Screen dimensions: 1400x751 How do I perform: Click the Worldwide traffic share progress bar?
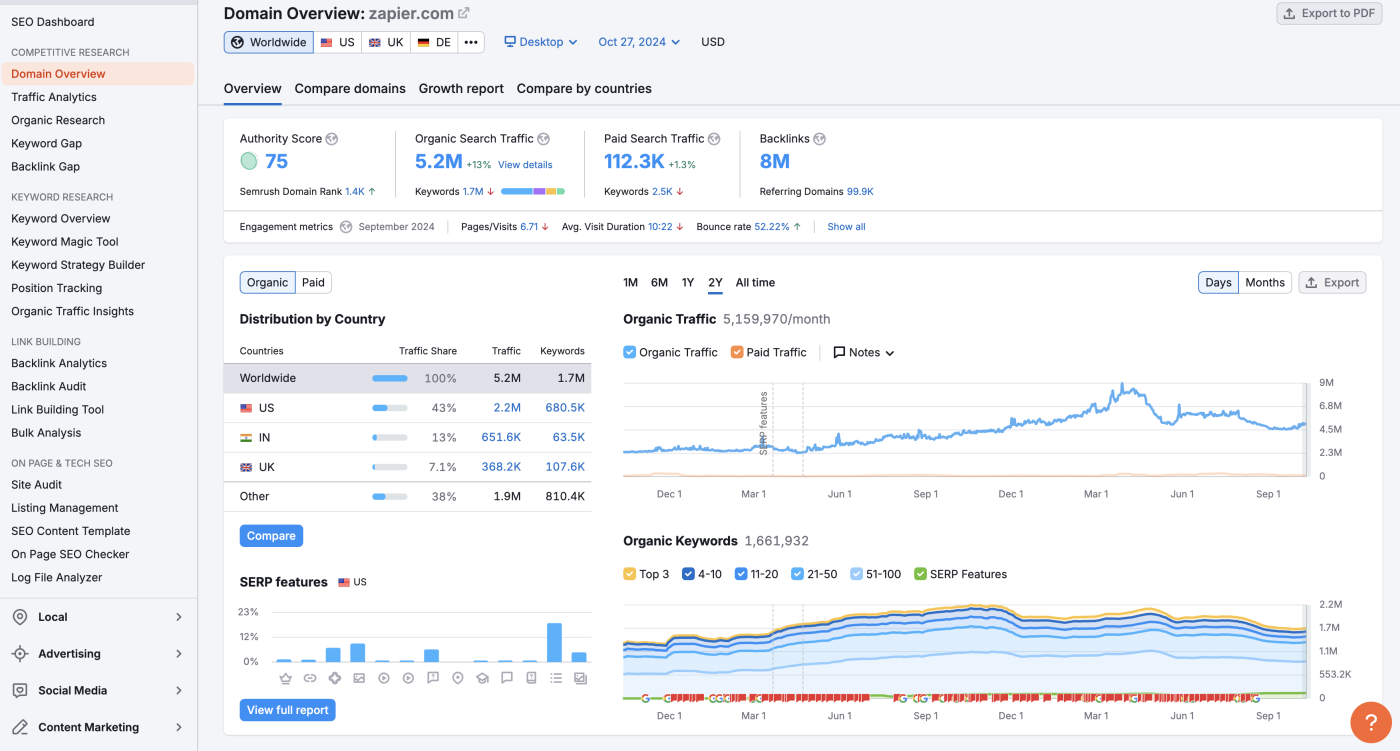(x=390, y=379)
